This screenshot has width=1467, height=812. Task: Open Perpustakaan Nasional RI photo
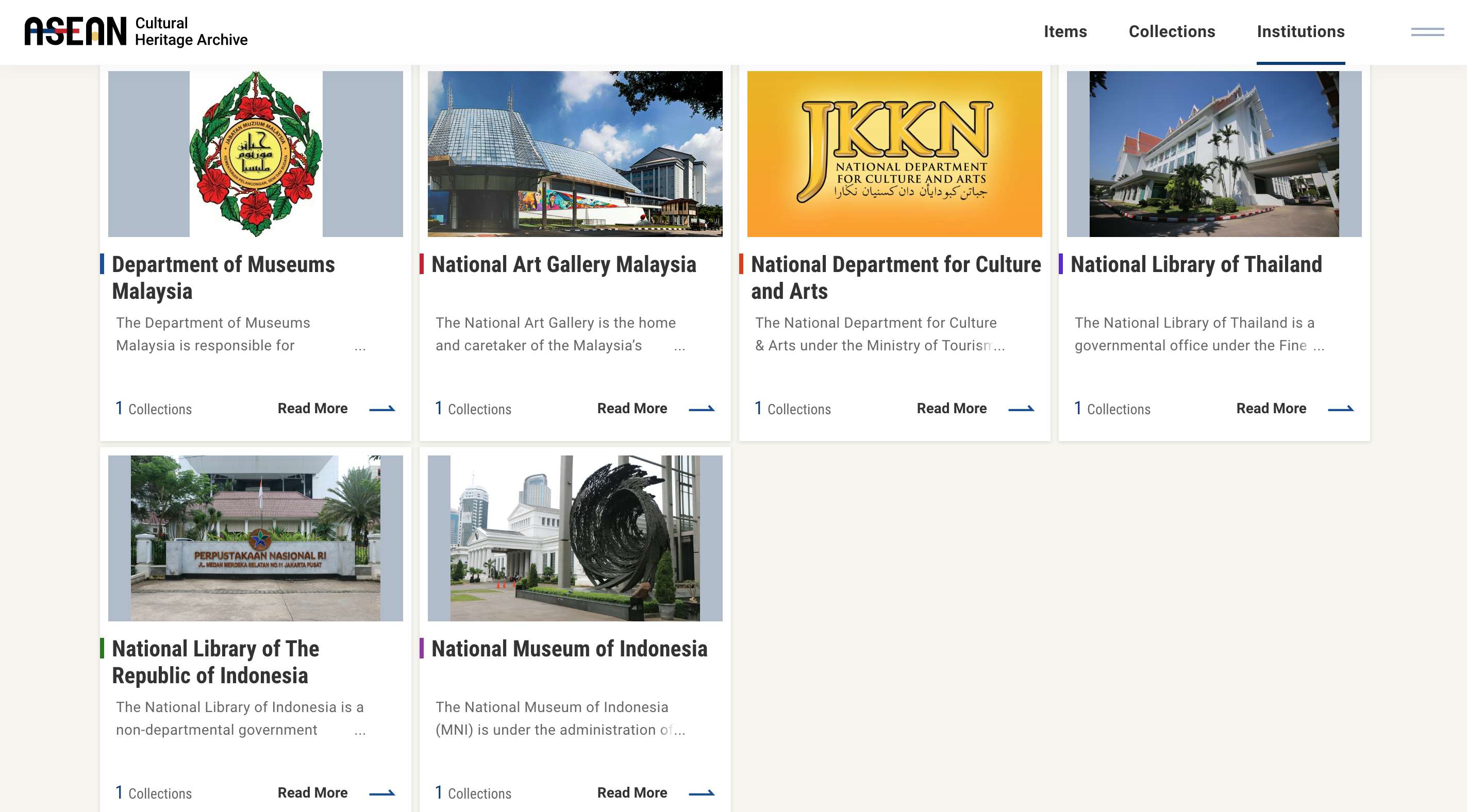click(x=256, y=538)
